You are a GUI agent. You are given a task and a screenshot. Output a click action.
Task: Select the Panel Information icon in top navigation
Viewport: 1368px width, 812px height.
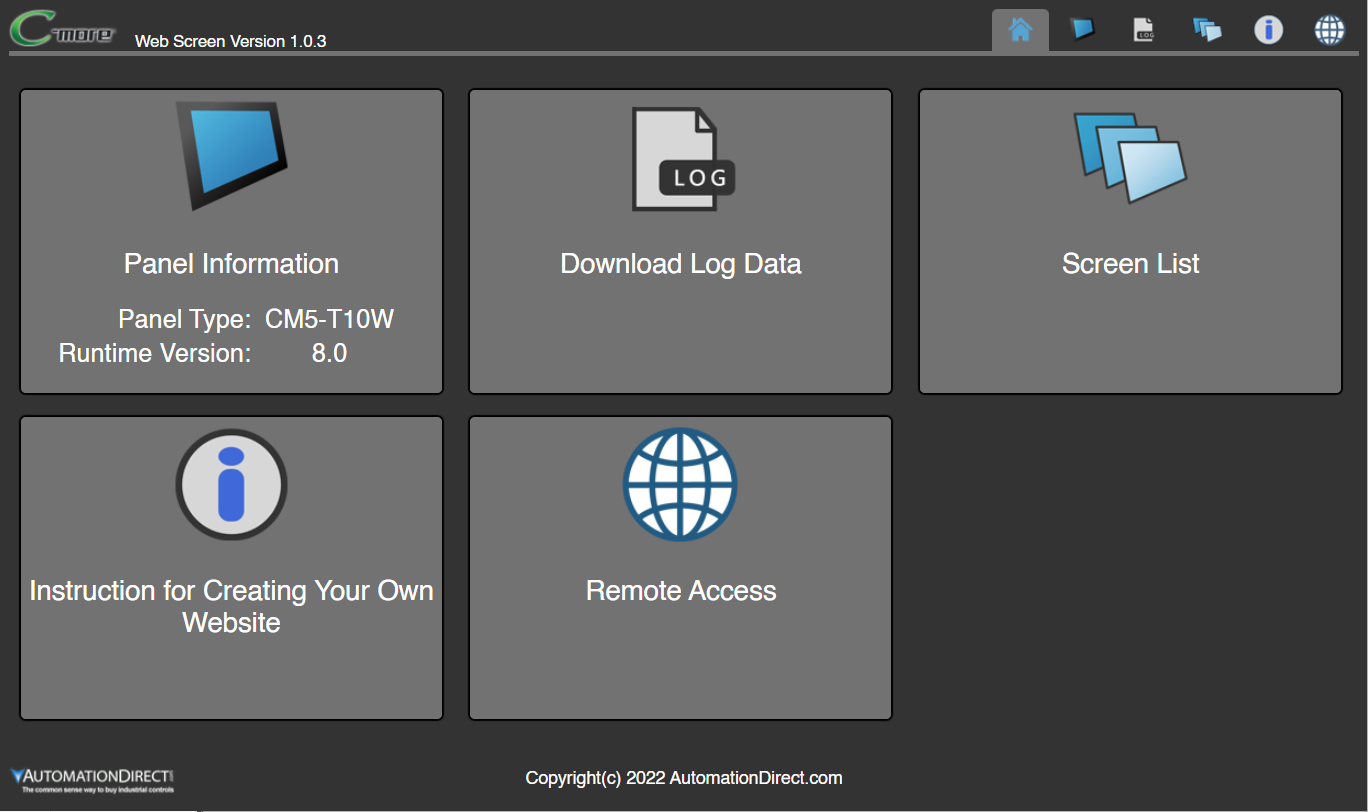pos(1082,29)
